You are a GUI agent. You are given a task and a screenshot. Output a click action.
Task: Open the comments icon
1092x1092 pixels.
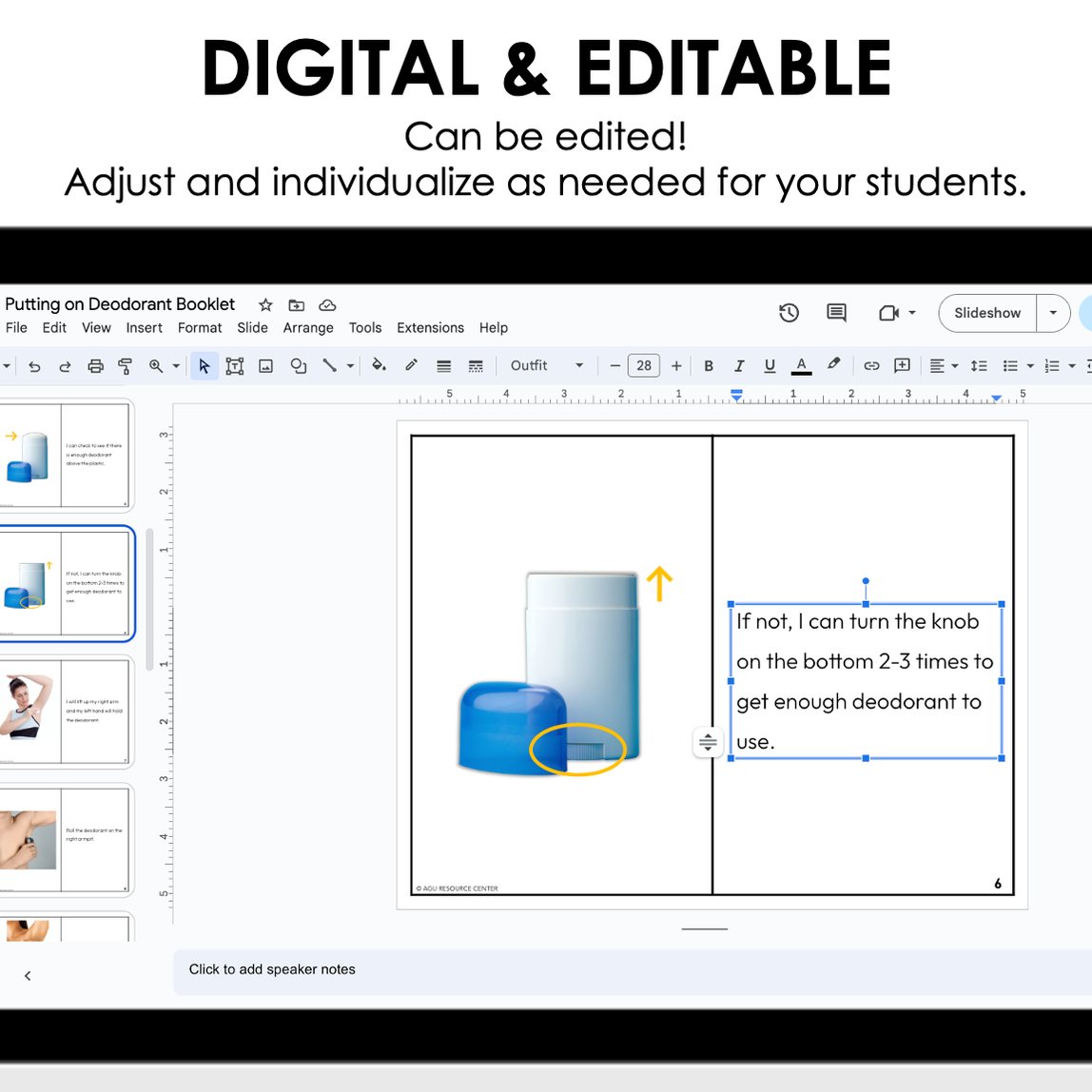pos(836,313)
